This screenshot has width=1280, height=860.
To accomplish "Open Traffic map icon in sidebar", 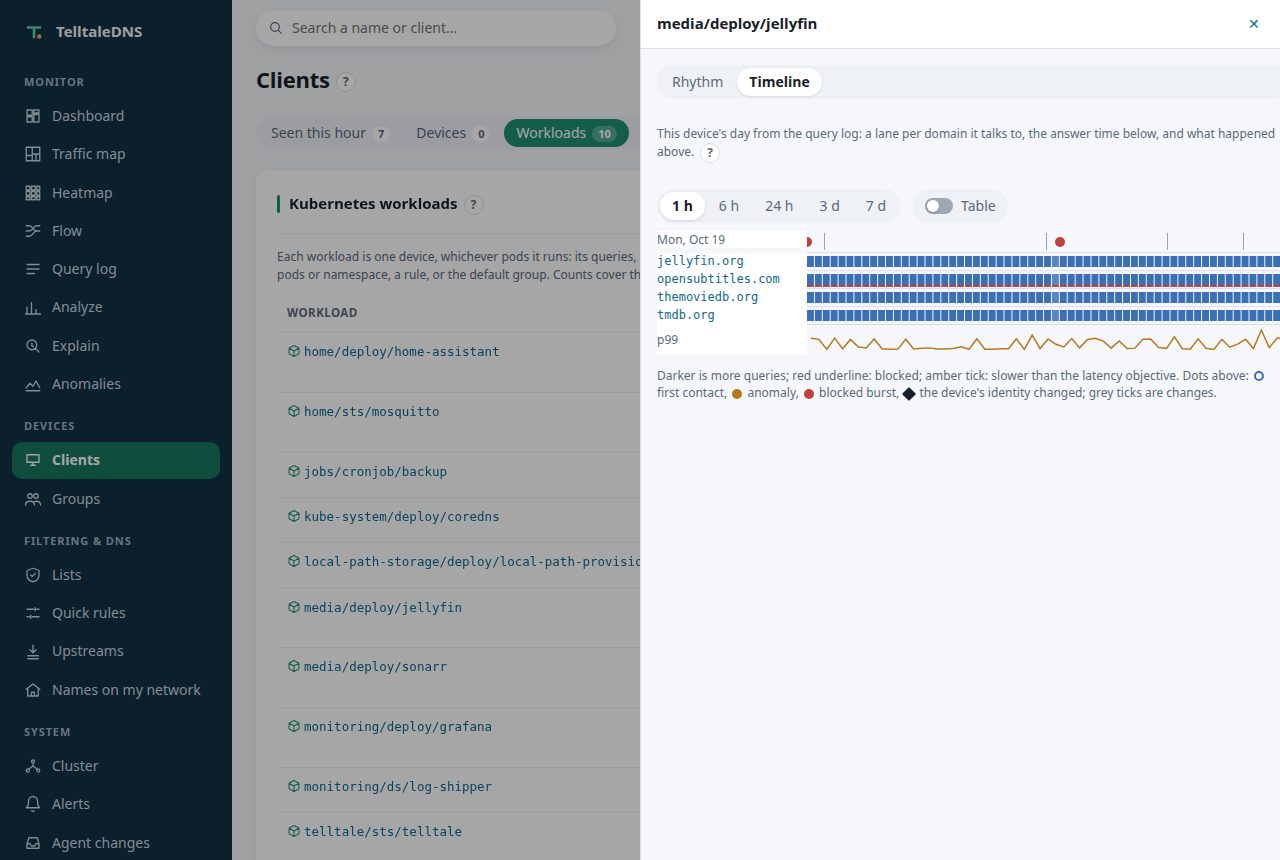I will click(x=33, y=154).
